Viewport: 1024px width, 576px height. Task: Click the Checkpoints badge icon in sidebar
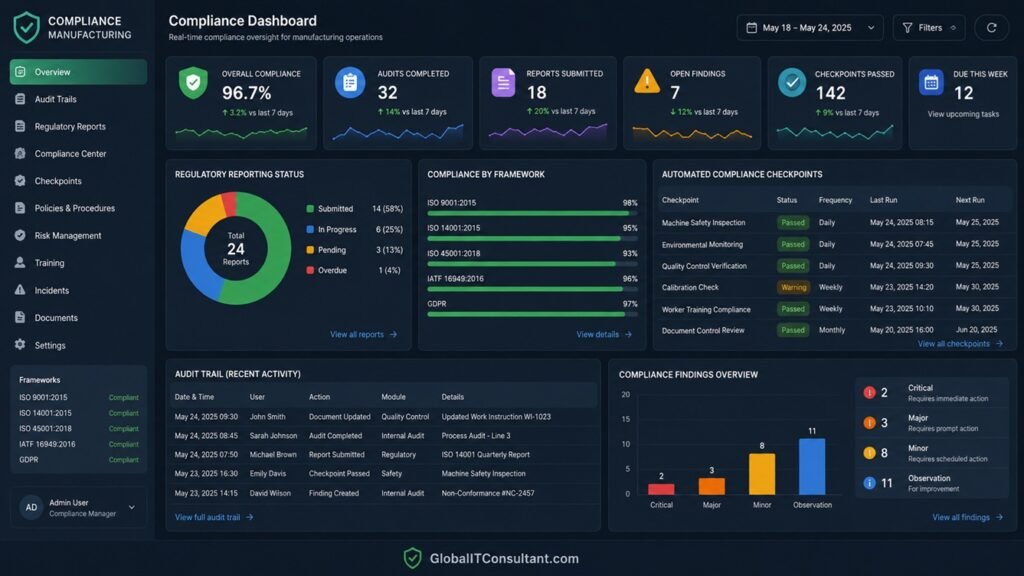pos(20,181)
